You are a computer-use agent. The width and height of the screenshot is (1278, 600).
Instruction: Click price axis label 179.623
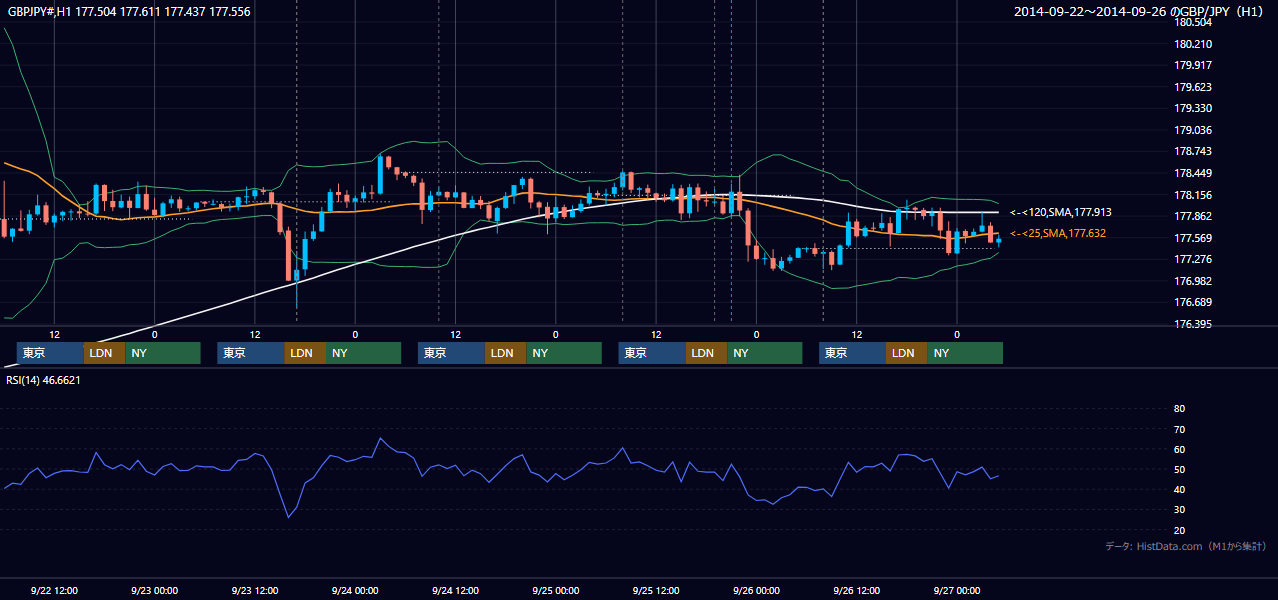1193,87
